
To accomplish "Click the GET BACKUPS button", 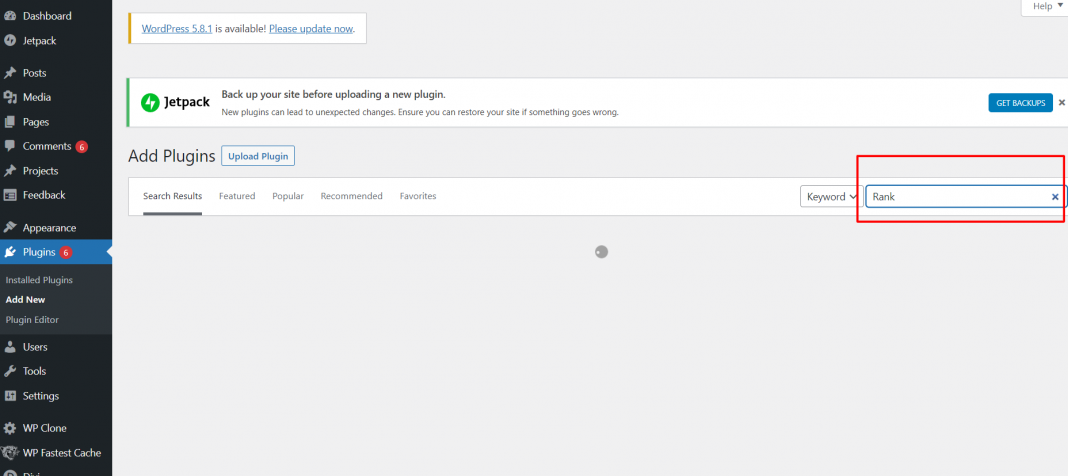I will [1020, 103].
